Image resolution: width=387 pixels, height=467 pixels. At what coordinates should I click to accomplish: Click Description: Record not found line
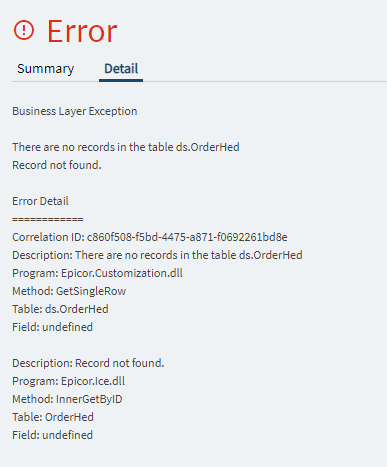(88, 363)
